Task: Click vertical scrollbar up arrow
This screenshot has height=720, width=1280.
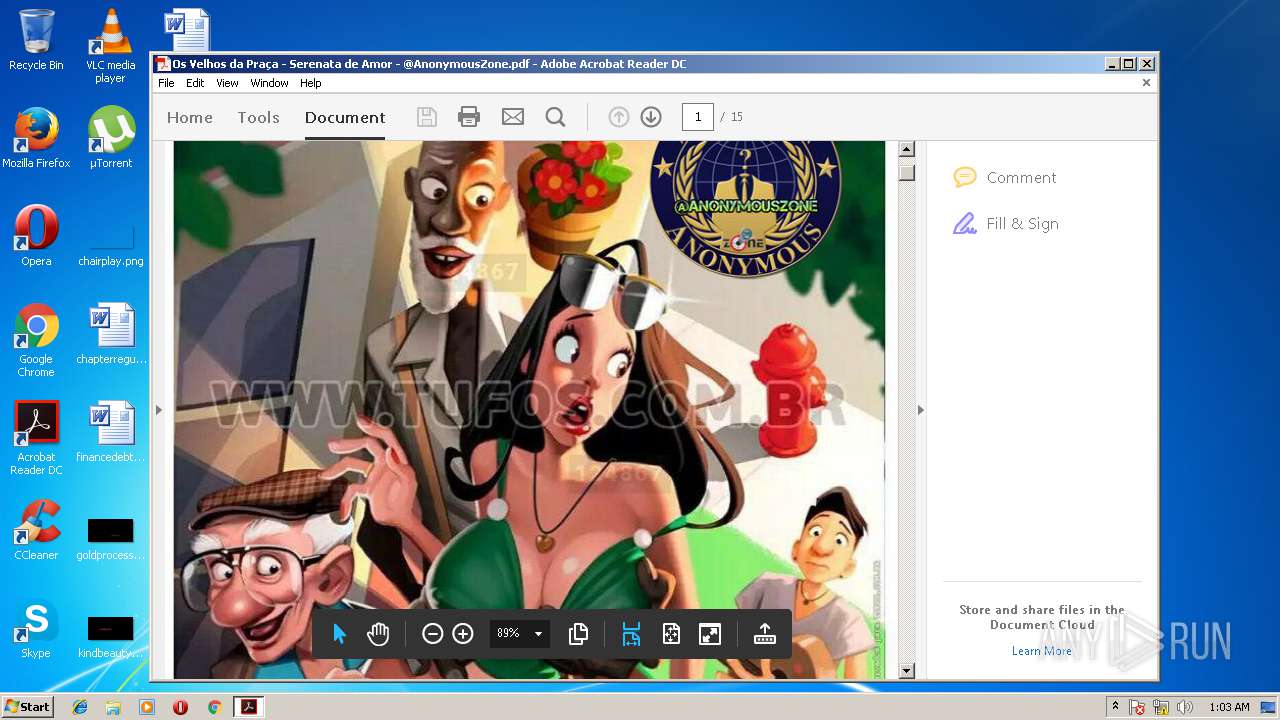Action: pos(907,149)
